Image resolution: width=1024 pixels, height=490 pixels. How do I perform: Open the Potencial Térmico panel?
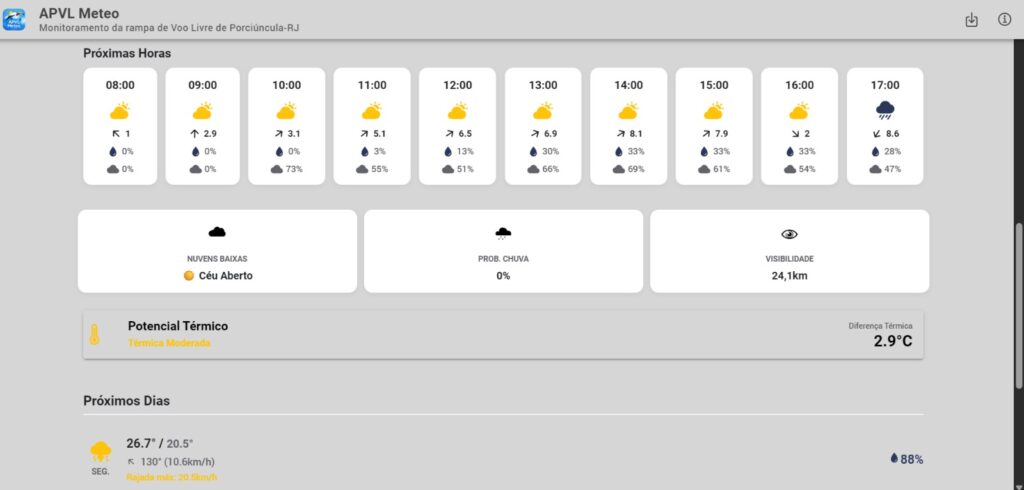(503, 334)
